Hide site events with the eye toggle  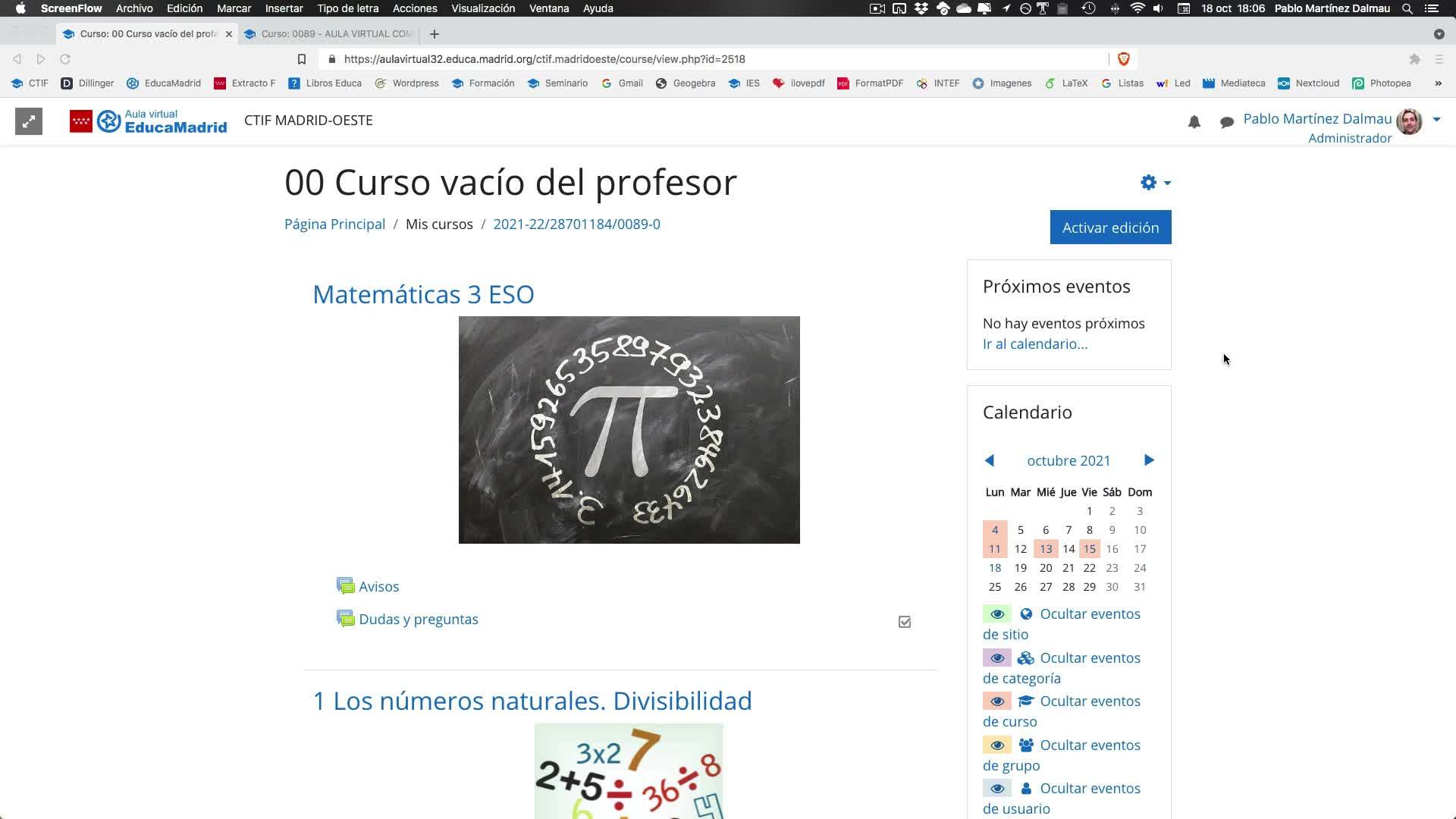click(996, 613)
